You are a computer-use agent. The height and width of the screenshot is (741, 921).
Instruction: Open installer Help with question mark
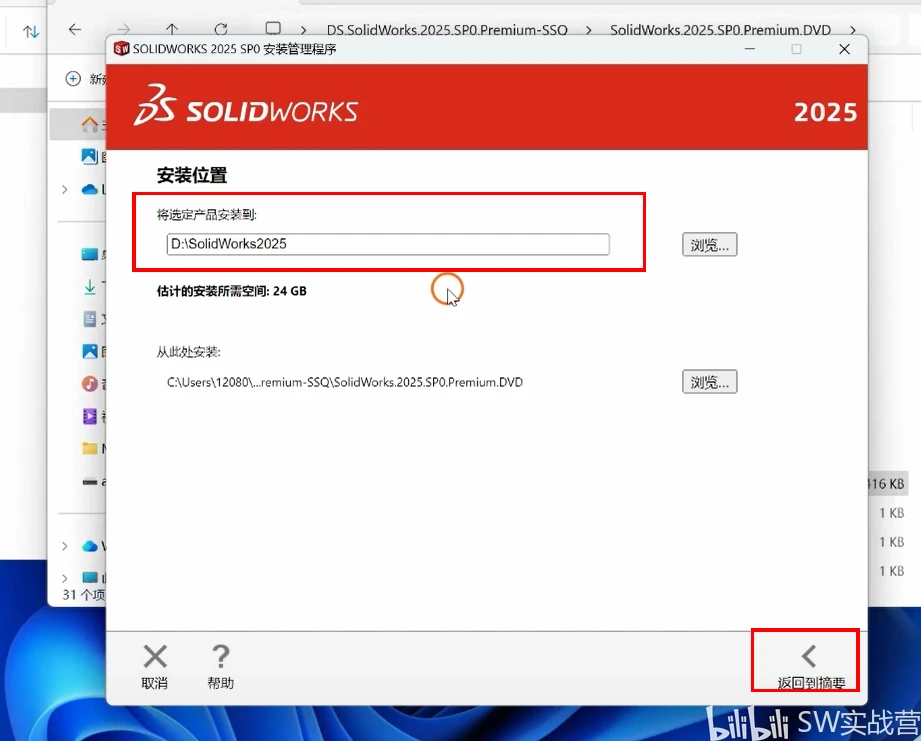(x=221, y=666)
